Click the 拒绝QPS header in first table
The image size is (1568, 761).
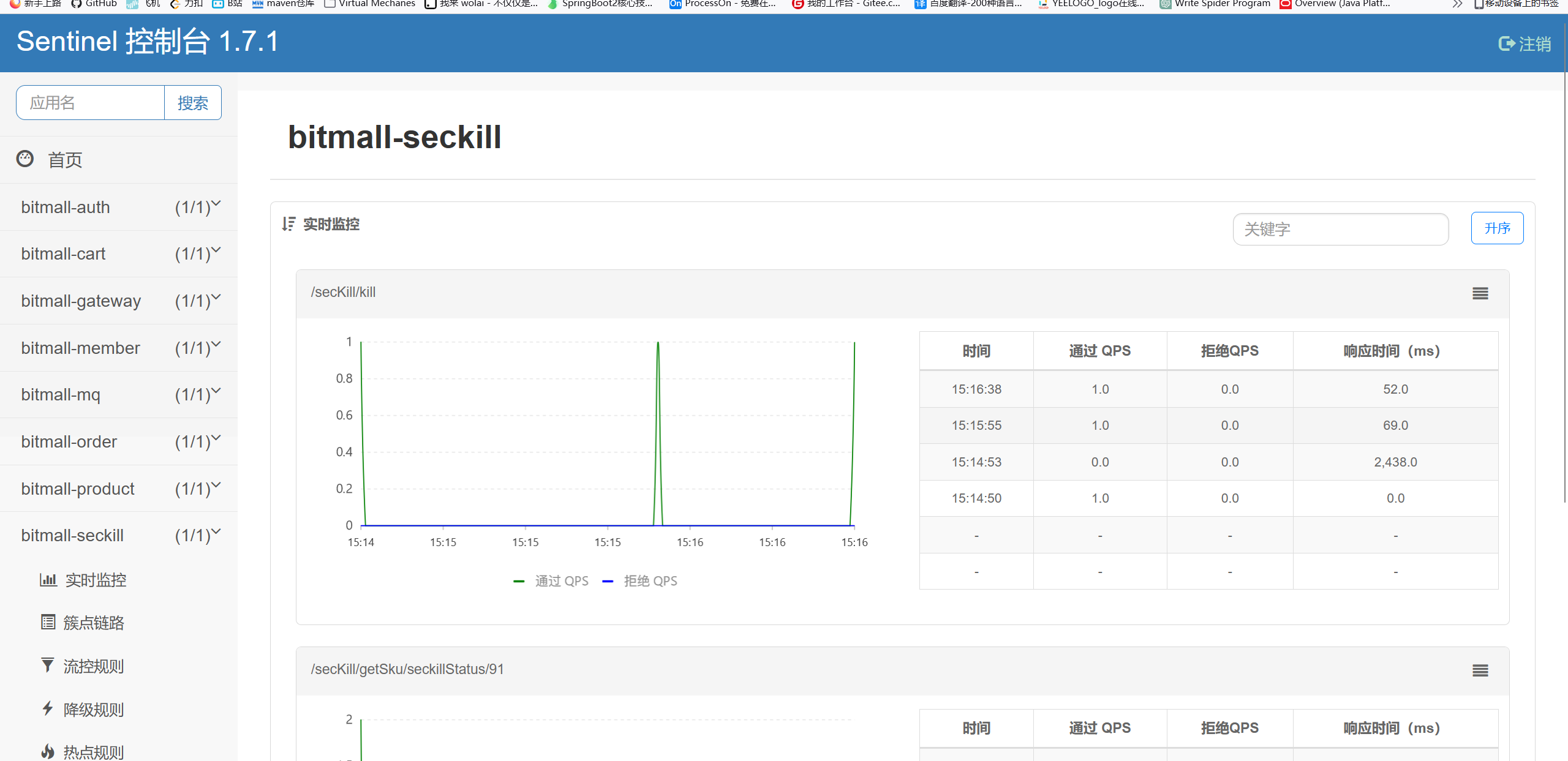pyautogui.click(x=1229, y=351)
